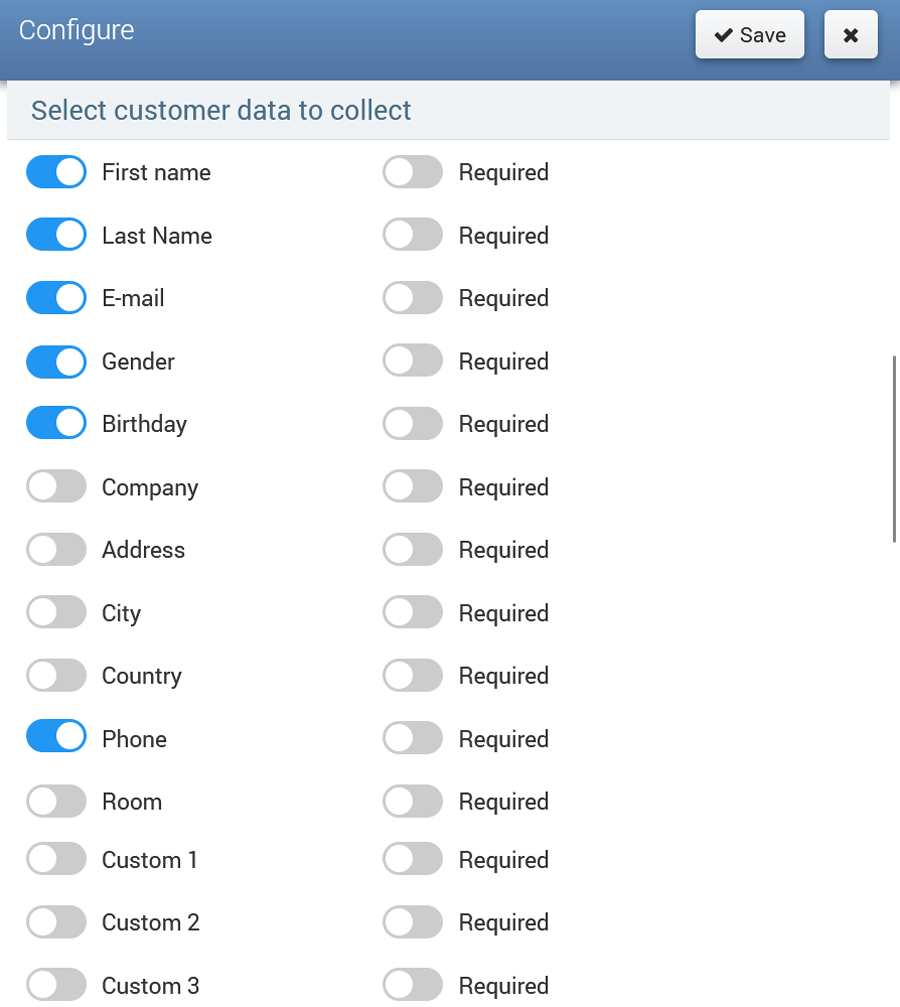The width and height of the screenshot is (900, 1007).
Task: Set E-mail as Required
Action: point(412,298)
